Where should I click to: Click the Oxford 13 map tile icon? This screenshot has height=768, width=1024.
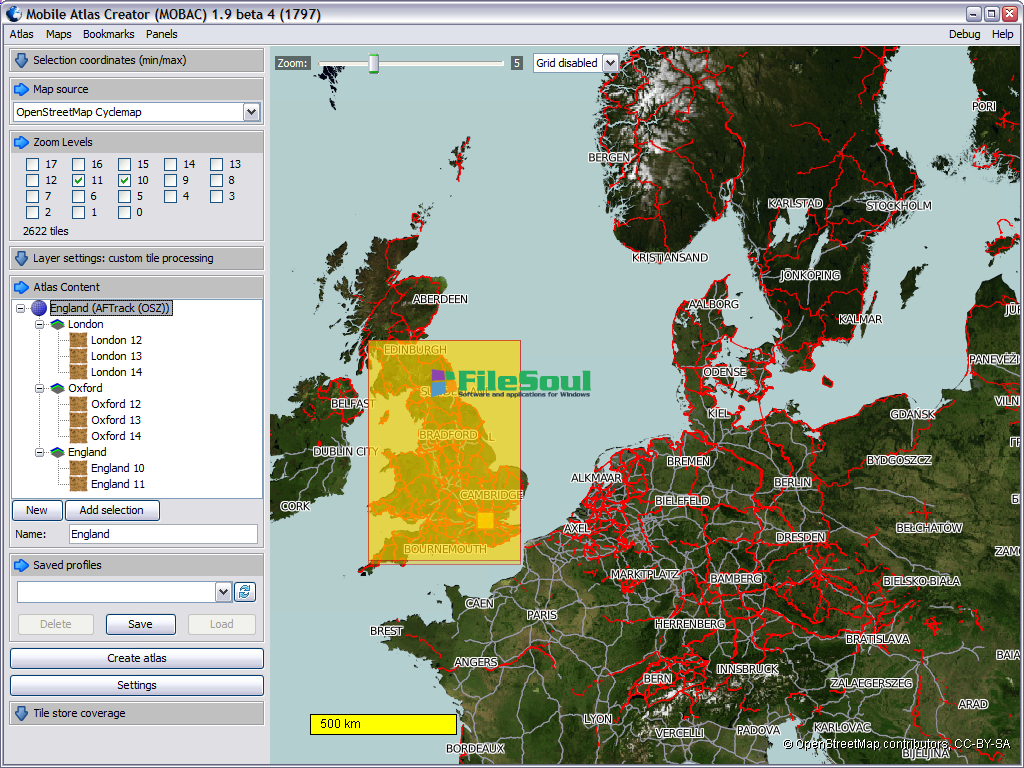click(x=79, y=420)
